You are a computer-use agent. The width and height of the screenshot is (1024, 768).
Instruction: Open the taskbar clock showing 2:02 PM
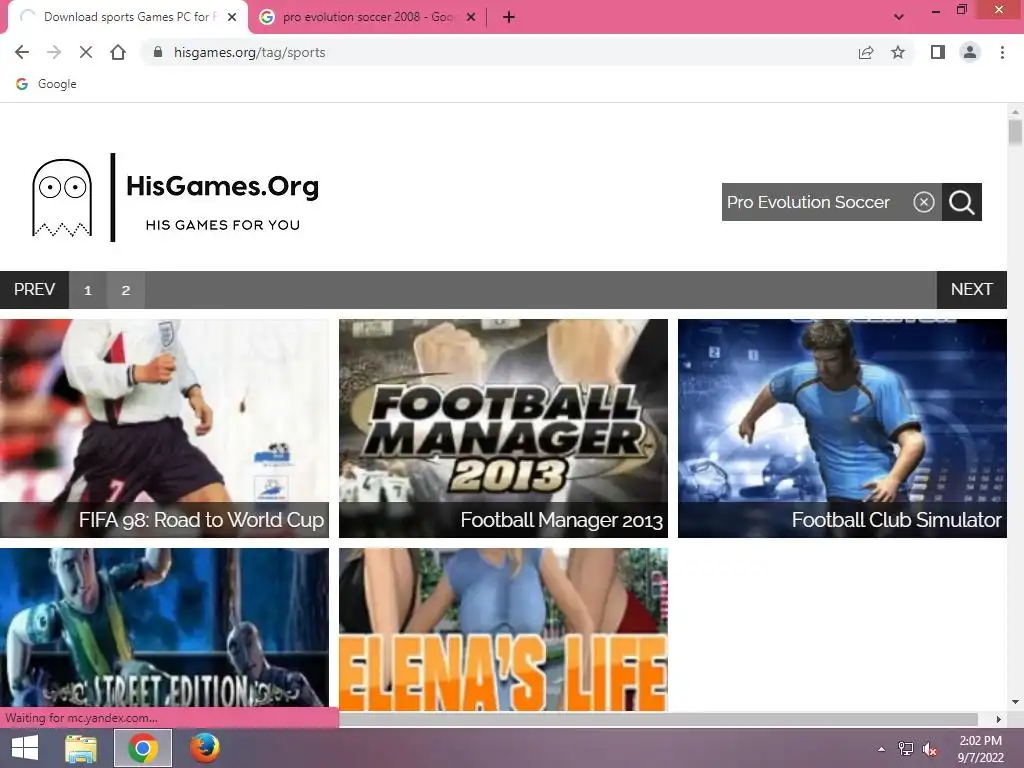[980, 749]
